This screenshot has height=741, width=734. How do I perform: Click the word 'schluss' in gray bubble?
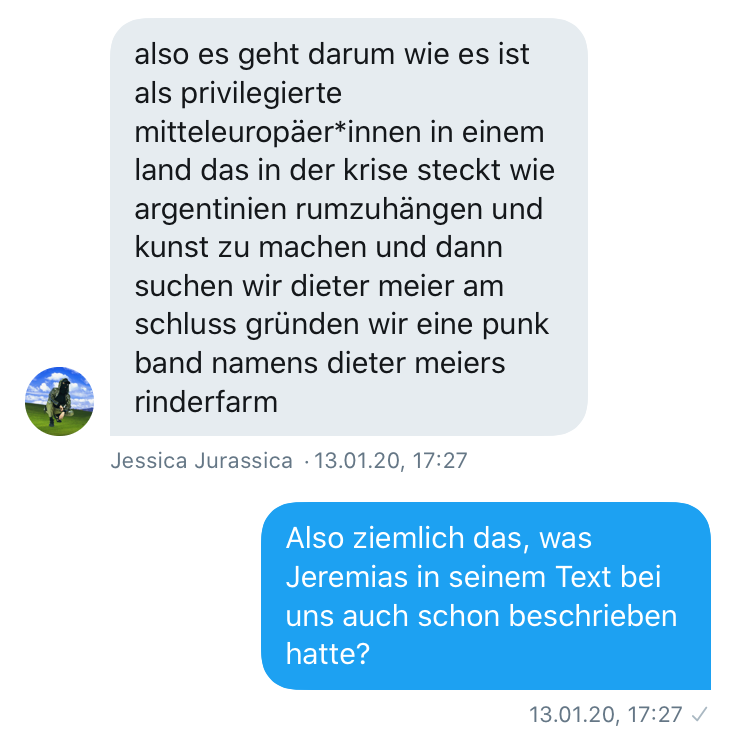185,325
